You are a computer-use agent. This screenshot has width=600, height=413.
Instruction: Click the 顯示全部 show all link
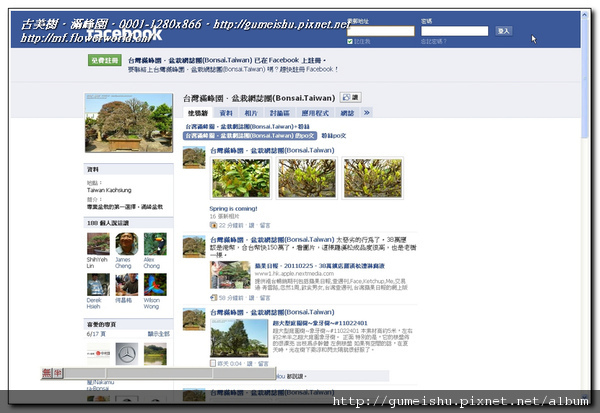(x=158, y=334)
